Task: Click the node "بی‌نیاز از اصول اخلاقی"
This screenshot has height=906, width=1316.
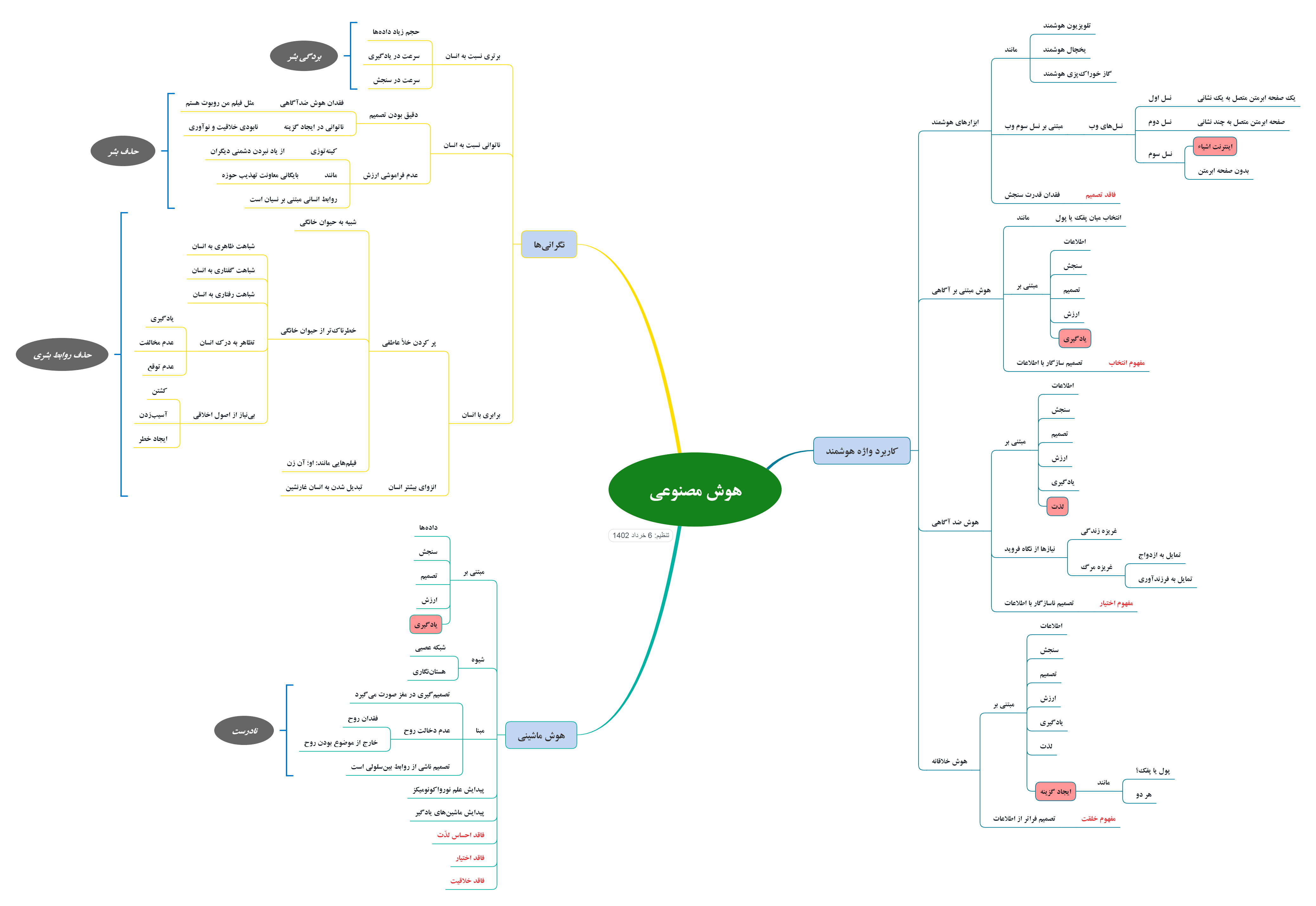Action: click(x=224, y=415)
